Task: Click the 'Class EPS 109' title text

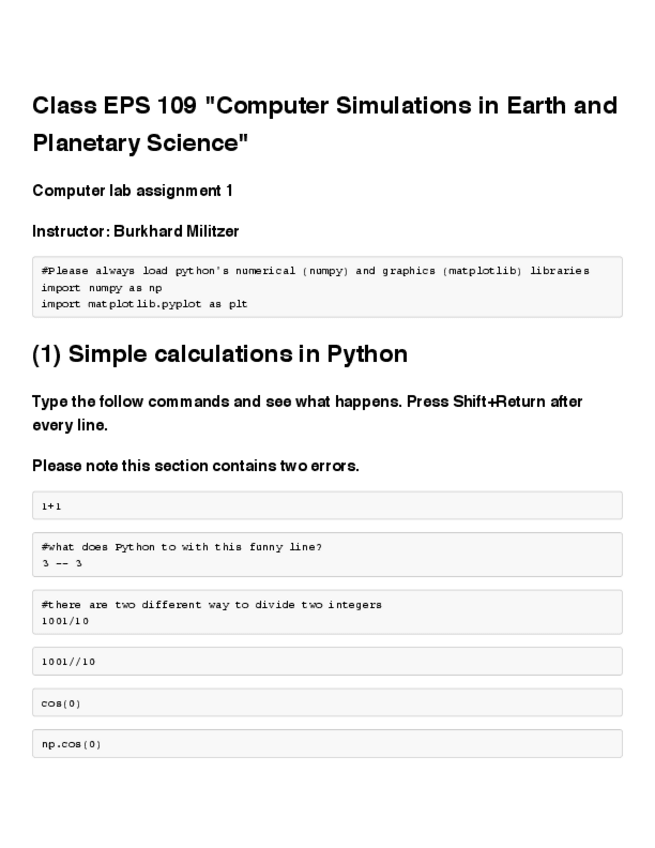Action: (110, 106)
